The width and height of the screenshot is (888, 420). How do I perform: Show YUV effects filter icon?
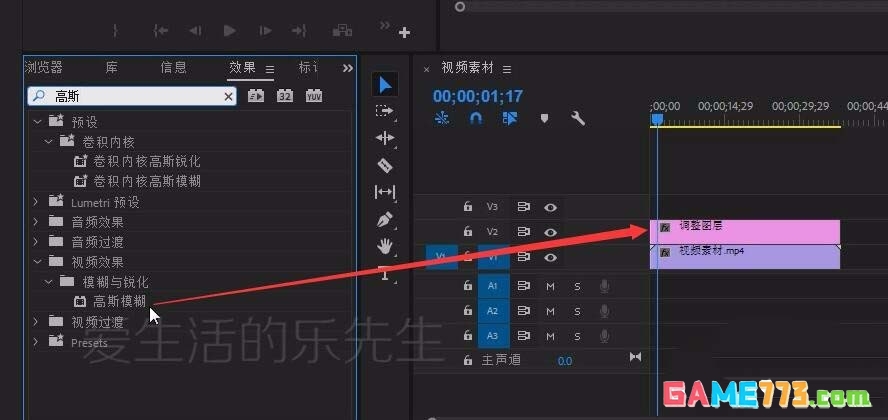[314, 96]
